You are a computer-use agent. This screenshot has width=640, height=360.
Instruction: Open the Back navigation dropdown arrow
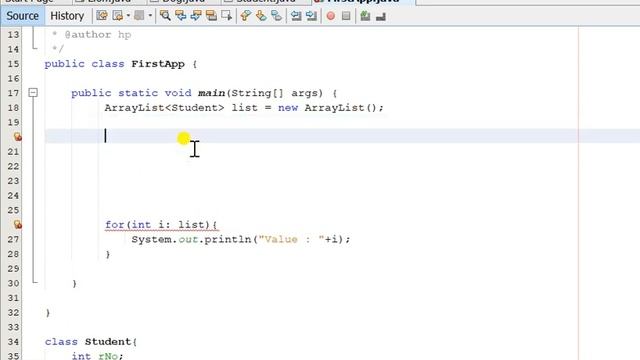point(128,16)
